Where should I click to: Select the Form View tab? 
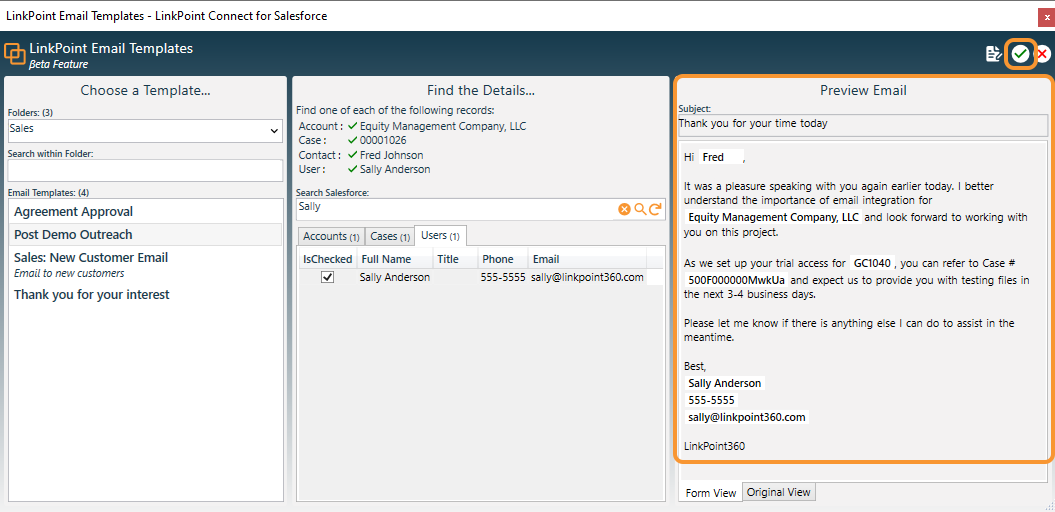point(711,492)
